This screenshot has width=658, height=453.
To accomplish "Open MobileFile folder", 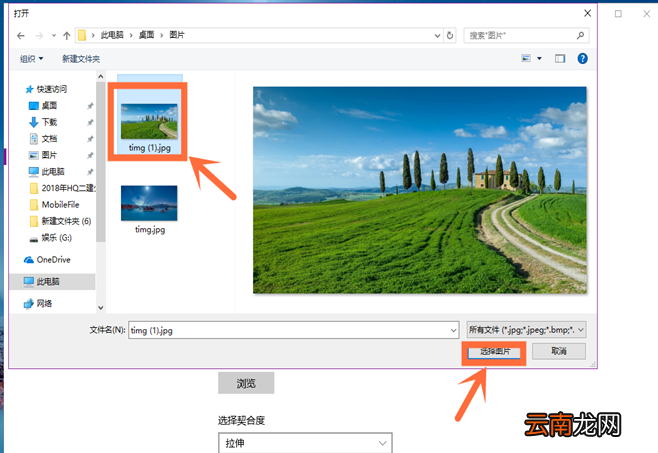I will click(x=55, y=204).
